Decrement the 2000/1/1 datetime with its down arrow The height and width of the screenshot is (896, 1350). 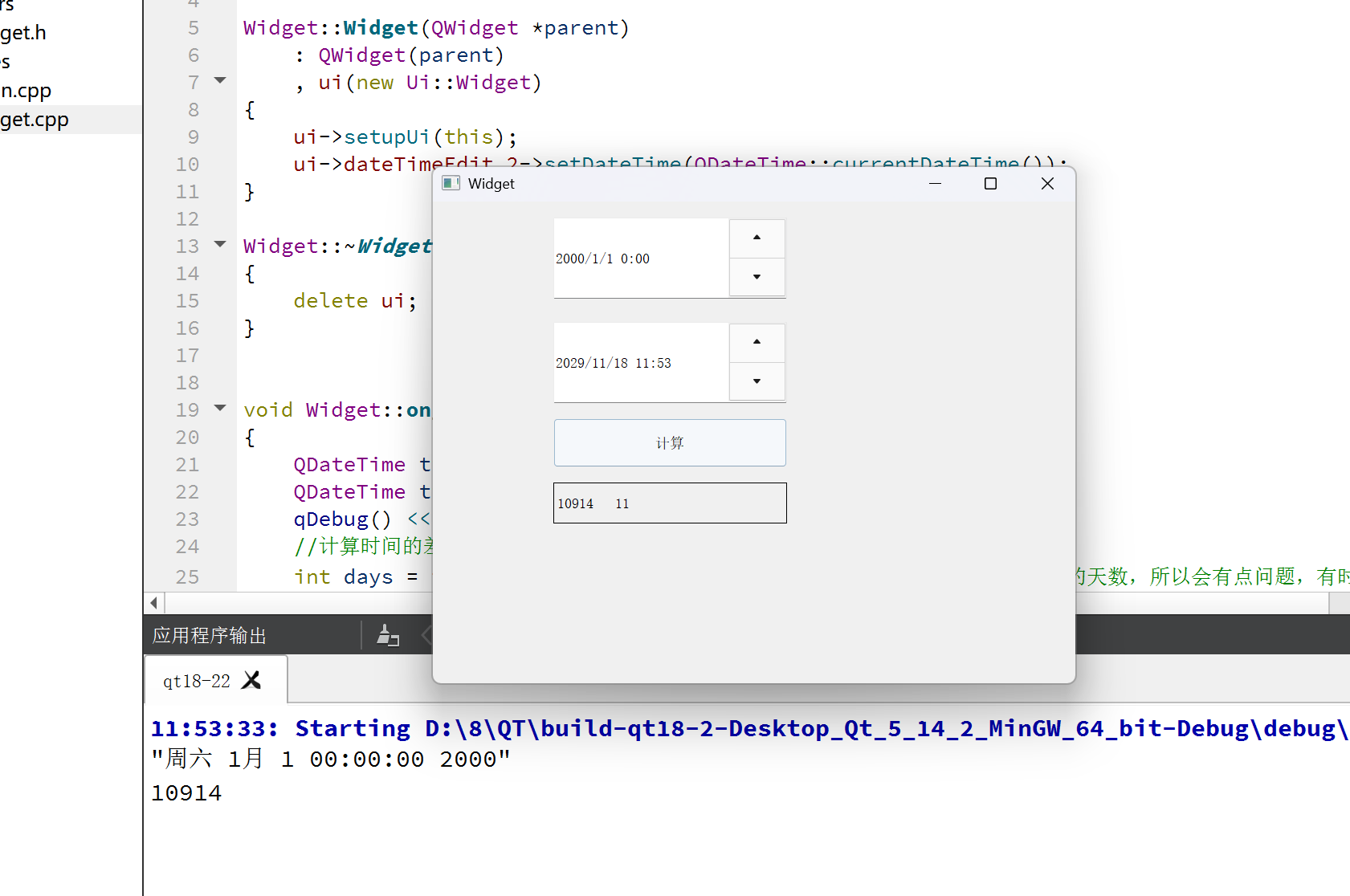756,277
